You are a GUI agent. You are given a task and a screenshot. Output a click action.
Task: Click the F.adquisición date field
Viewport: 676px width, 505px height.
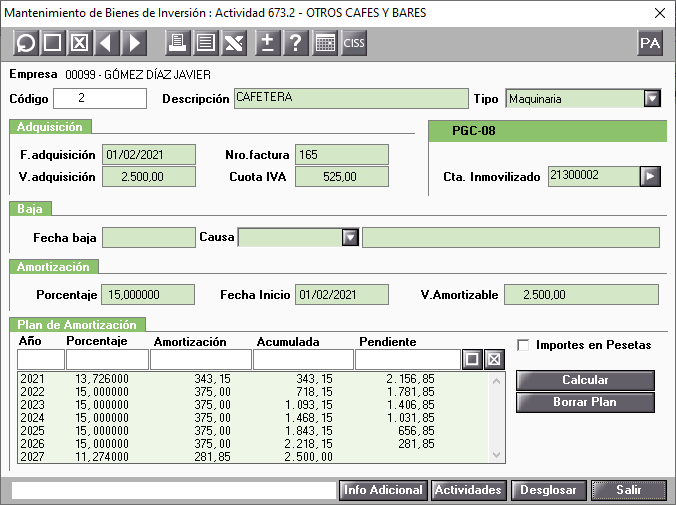coord(149,154)
